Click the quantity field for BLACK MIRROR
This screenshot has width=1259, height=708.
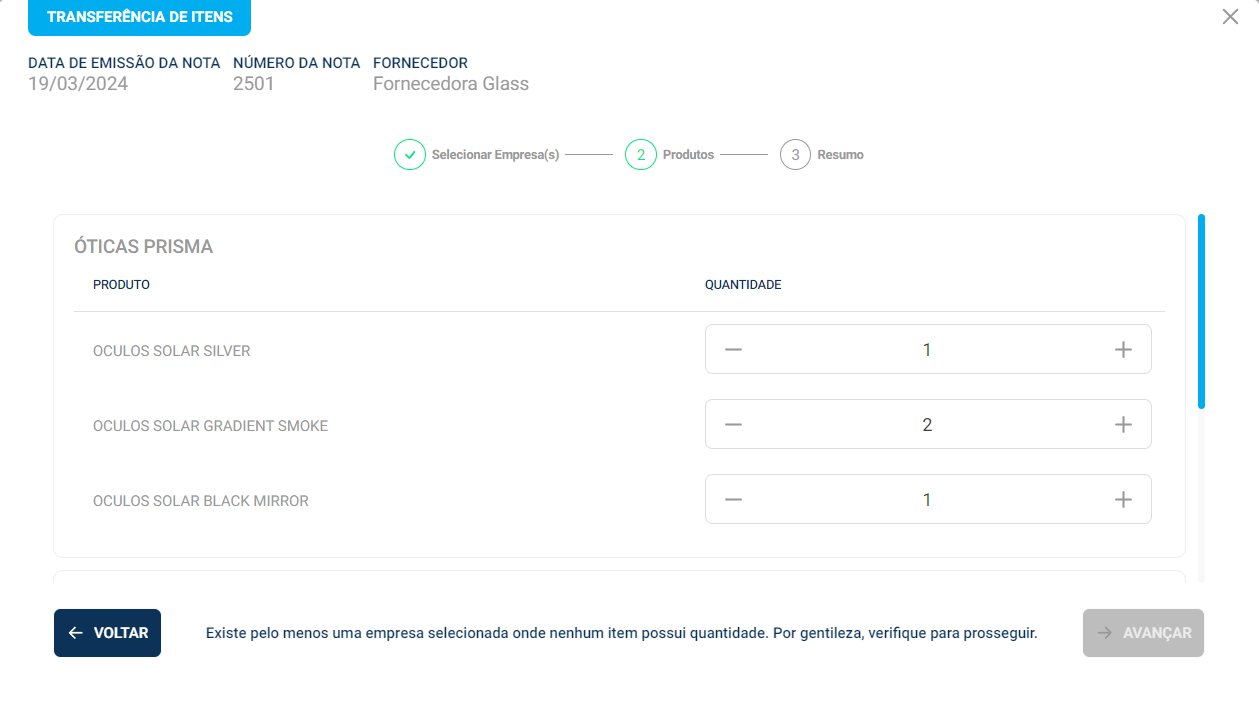927,500
